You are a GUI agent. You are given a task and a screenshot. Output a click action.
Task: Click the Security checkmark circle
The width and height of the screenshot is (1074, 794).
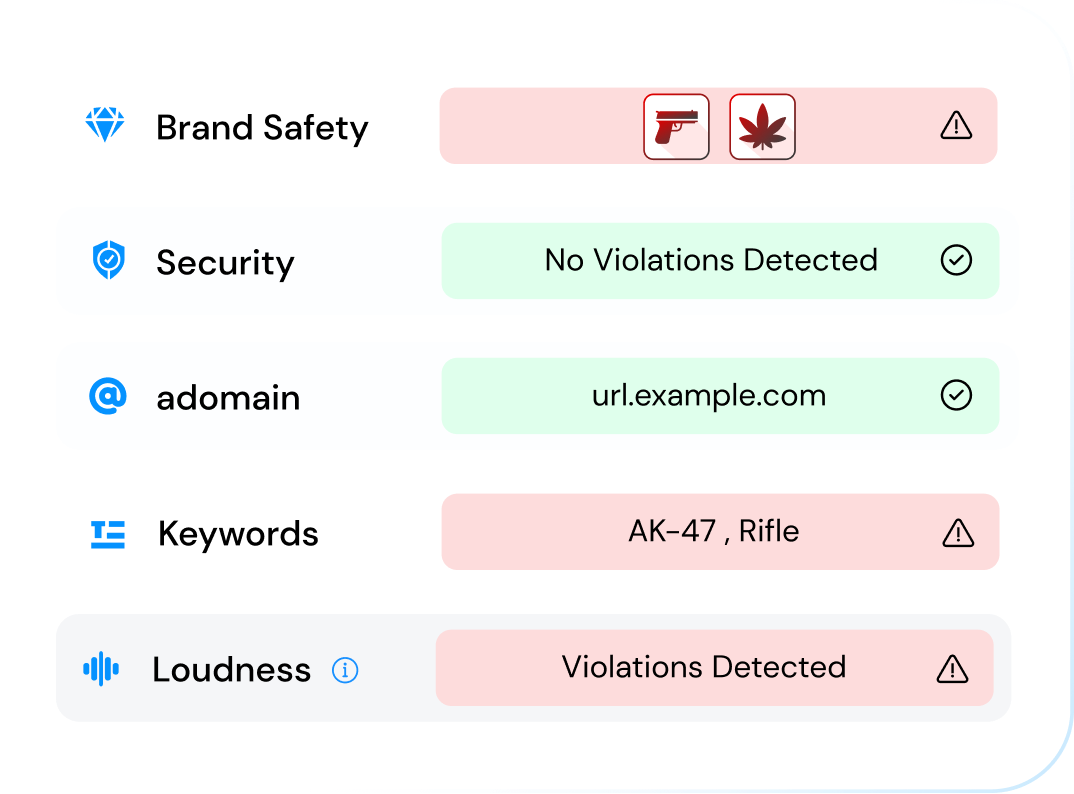tap(957, 261)
